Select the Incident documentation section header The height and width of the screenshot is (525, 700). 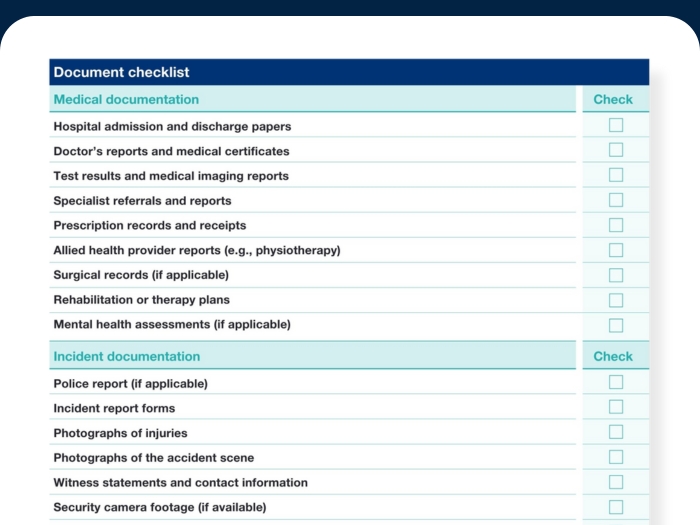[127, 356]
